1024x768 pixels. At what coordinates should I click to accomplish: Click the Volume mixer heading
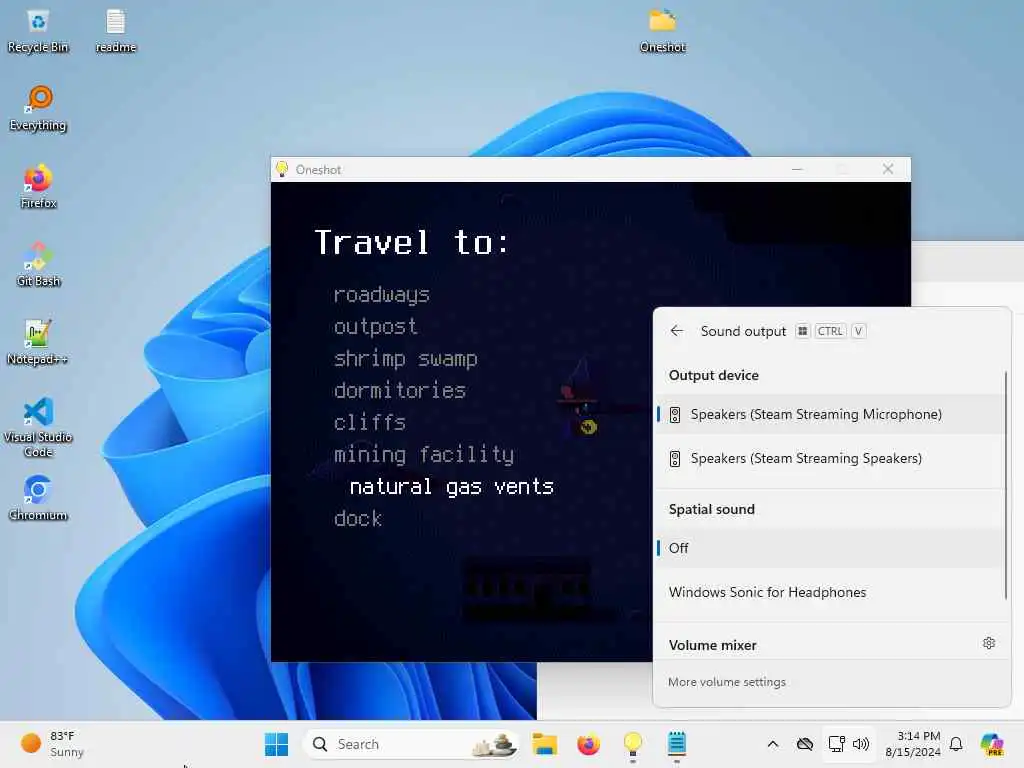712,645
